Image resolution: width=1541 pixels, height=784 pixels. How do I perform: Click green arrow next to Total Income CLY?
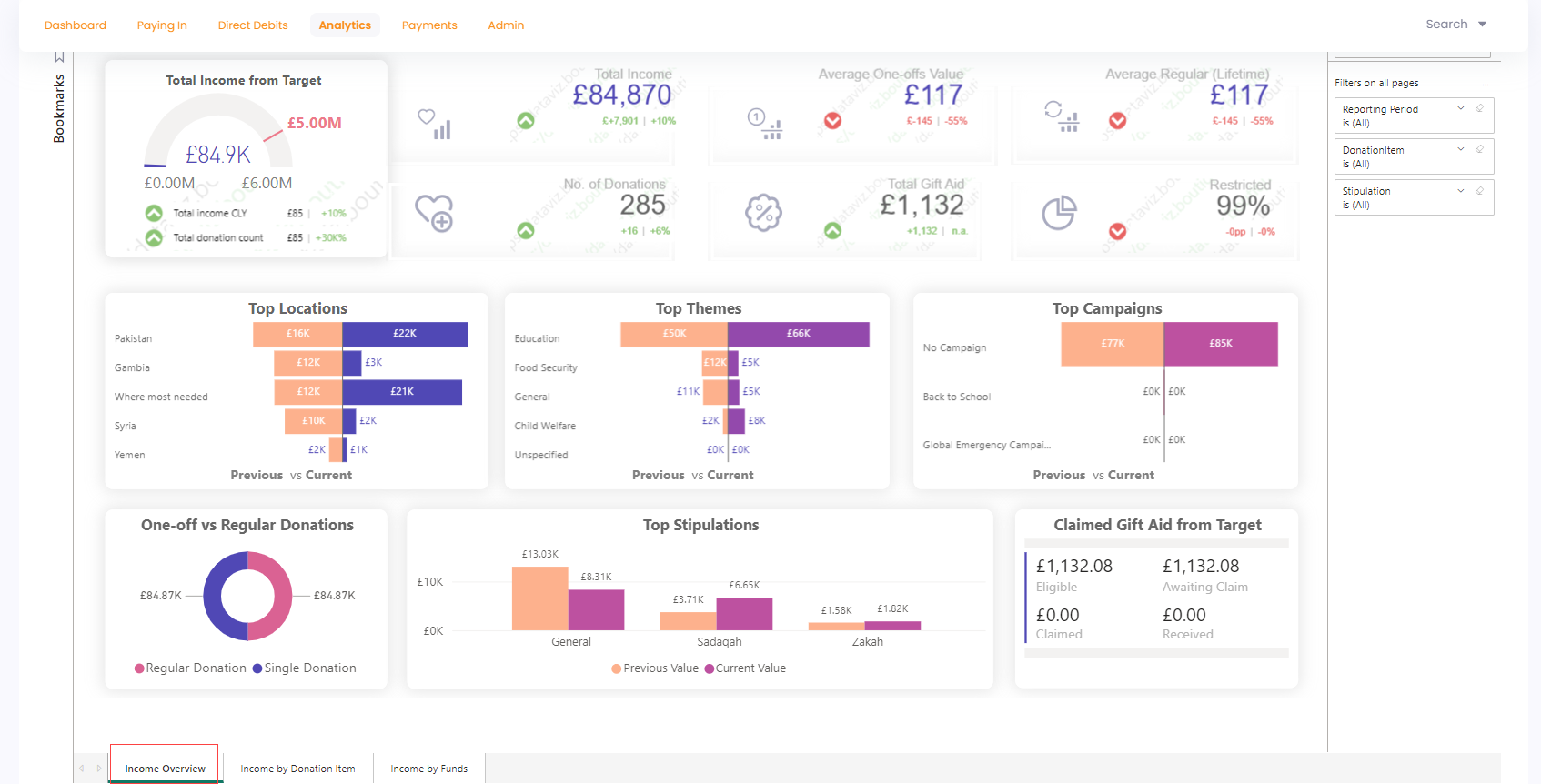click(x=155, y=213)
